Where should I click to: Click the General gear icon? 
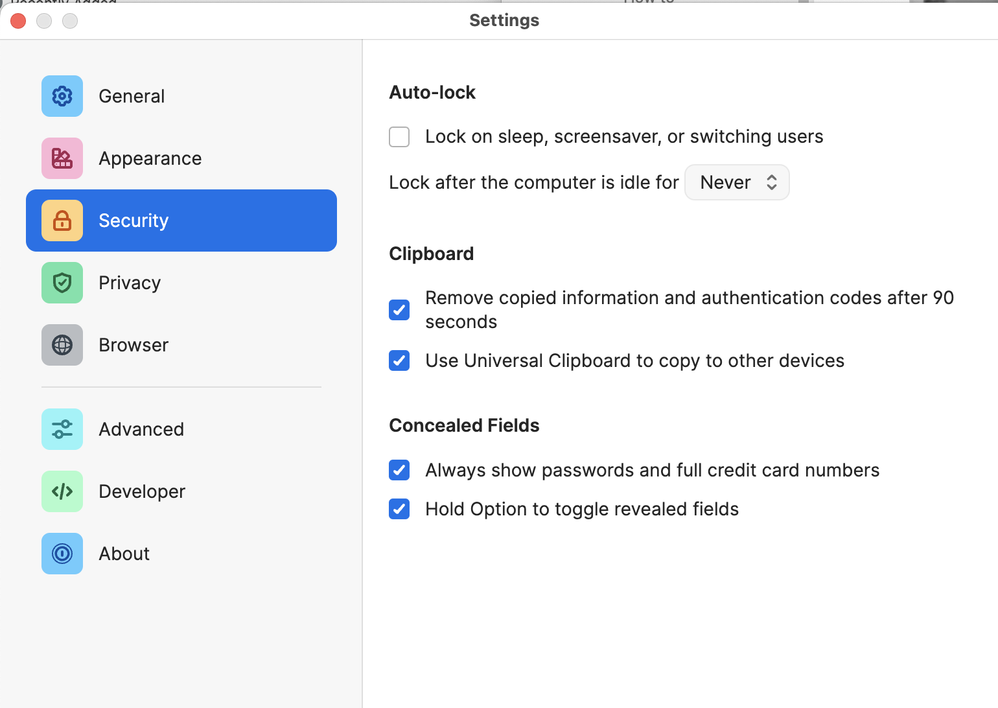coord(62,96)
